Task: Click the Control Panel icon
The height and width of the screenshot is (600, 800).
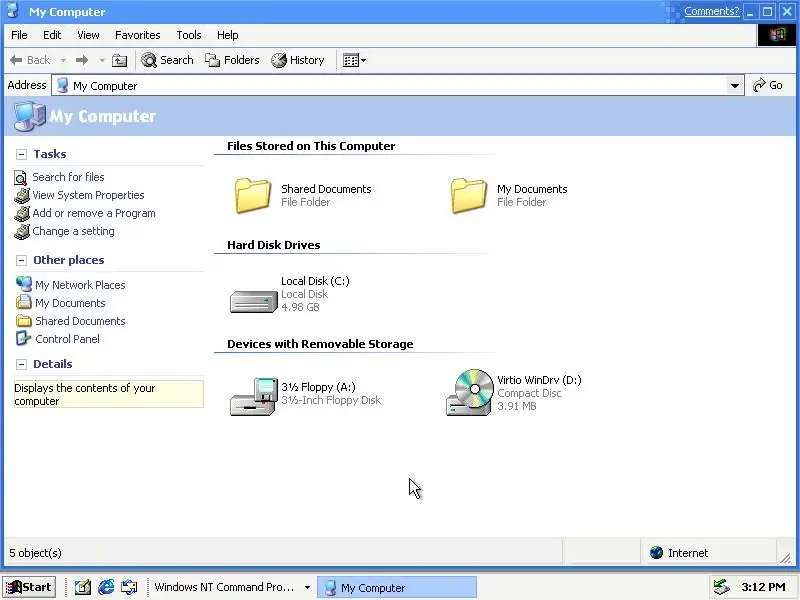Action: click(23, 338)
